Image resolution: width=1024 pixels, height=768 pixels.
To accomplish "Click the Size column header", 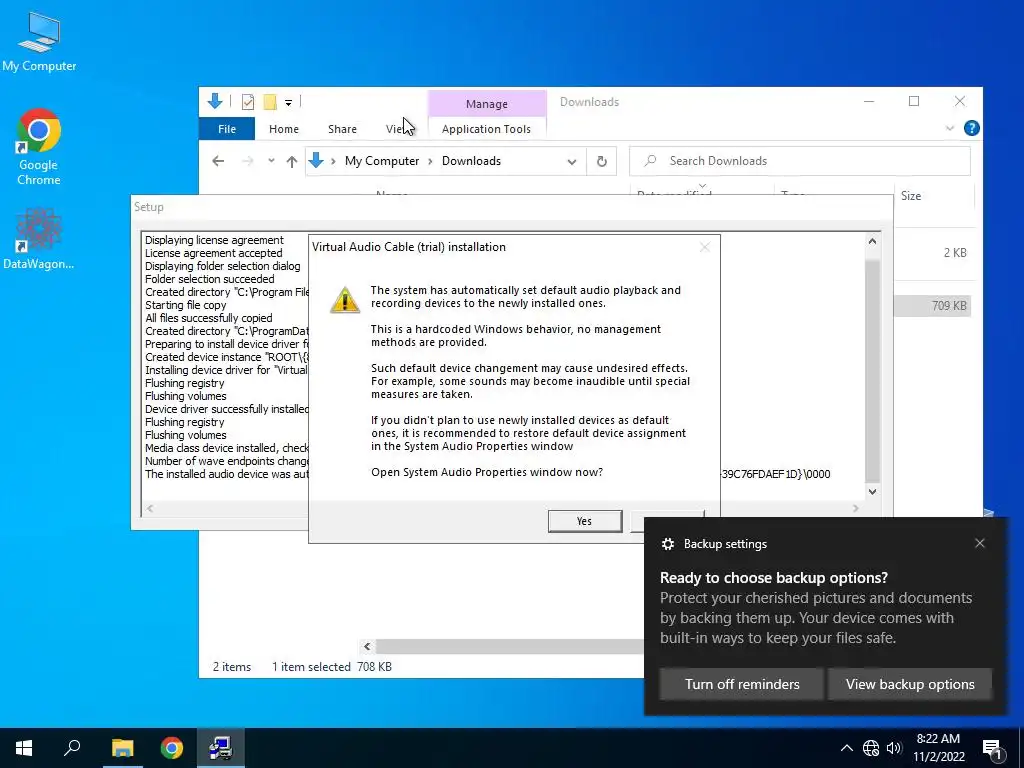I will 910,196.
